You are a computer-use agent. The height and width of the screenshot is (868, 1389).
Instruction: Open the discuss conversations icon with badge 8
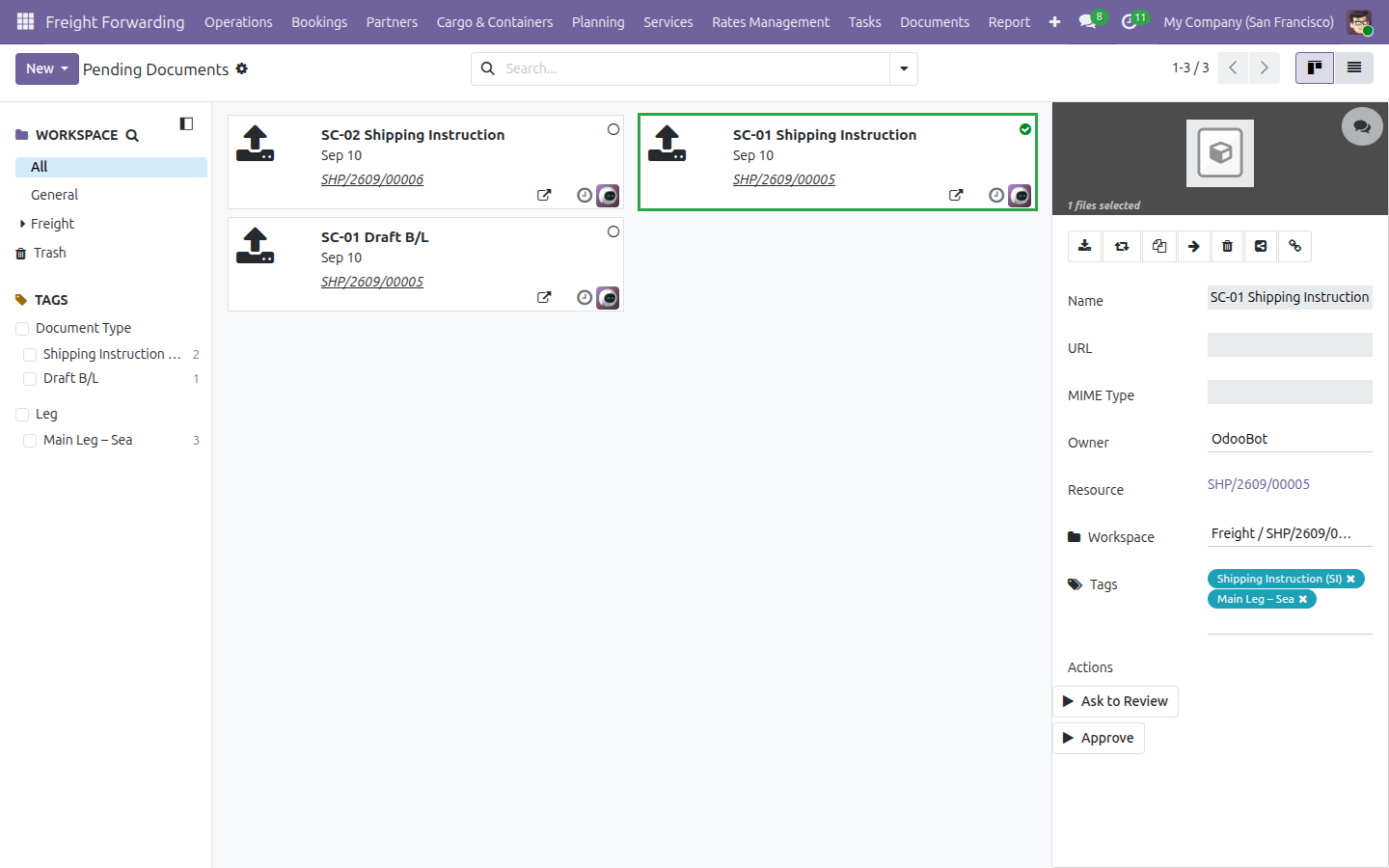tap(1090, 21)
